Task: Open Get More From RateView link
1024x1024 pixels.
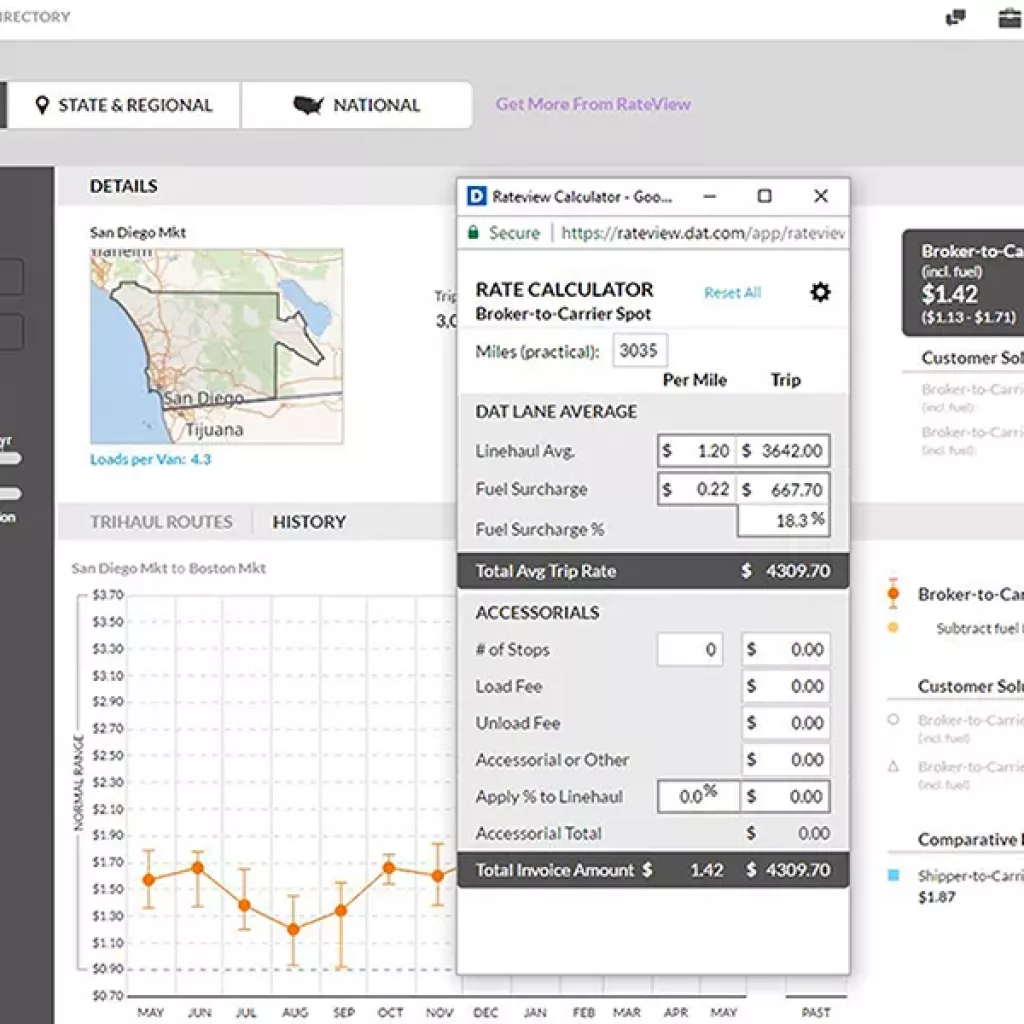Action: click(593, 104)
